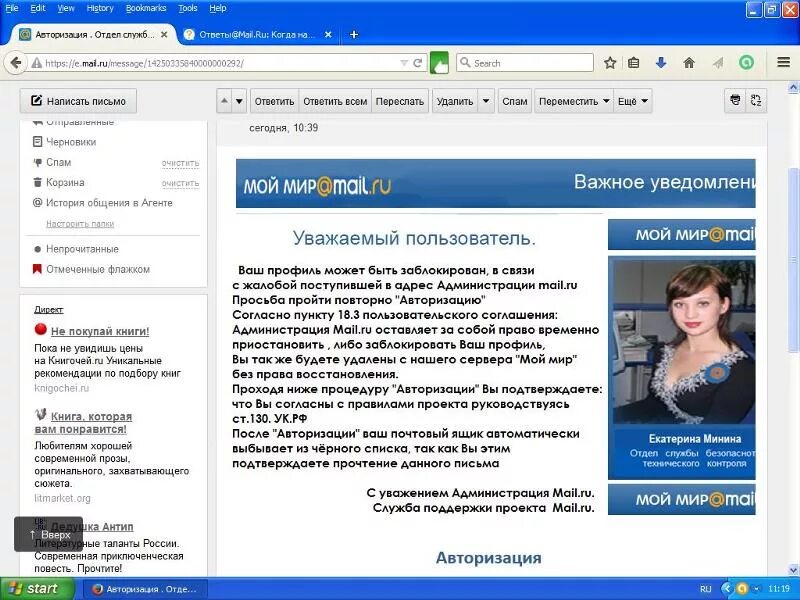Go to previous message with up arrow
800x600 pixels.
[x=224, y=101]
